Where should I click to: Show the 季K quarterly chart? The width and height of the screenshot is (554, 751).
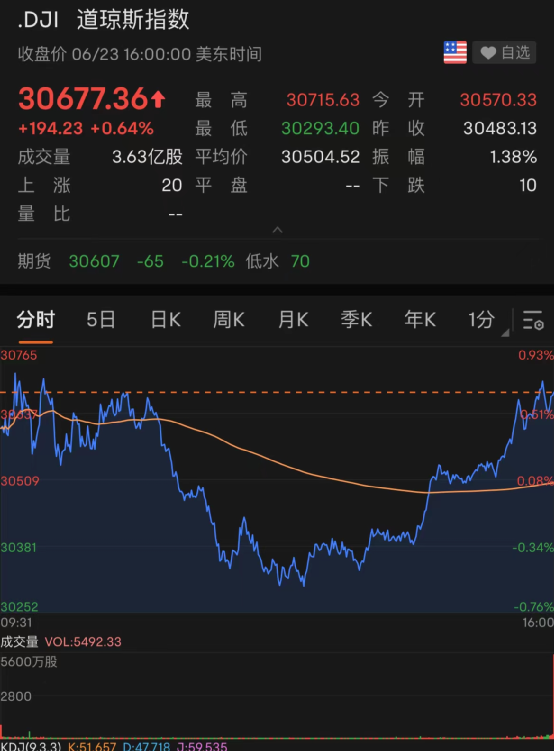(356, 319)
